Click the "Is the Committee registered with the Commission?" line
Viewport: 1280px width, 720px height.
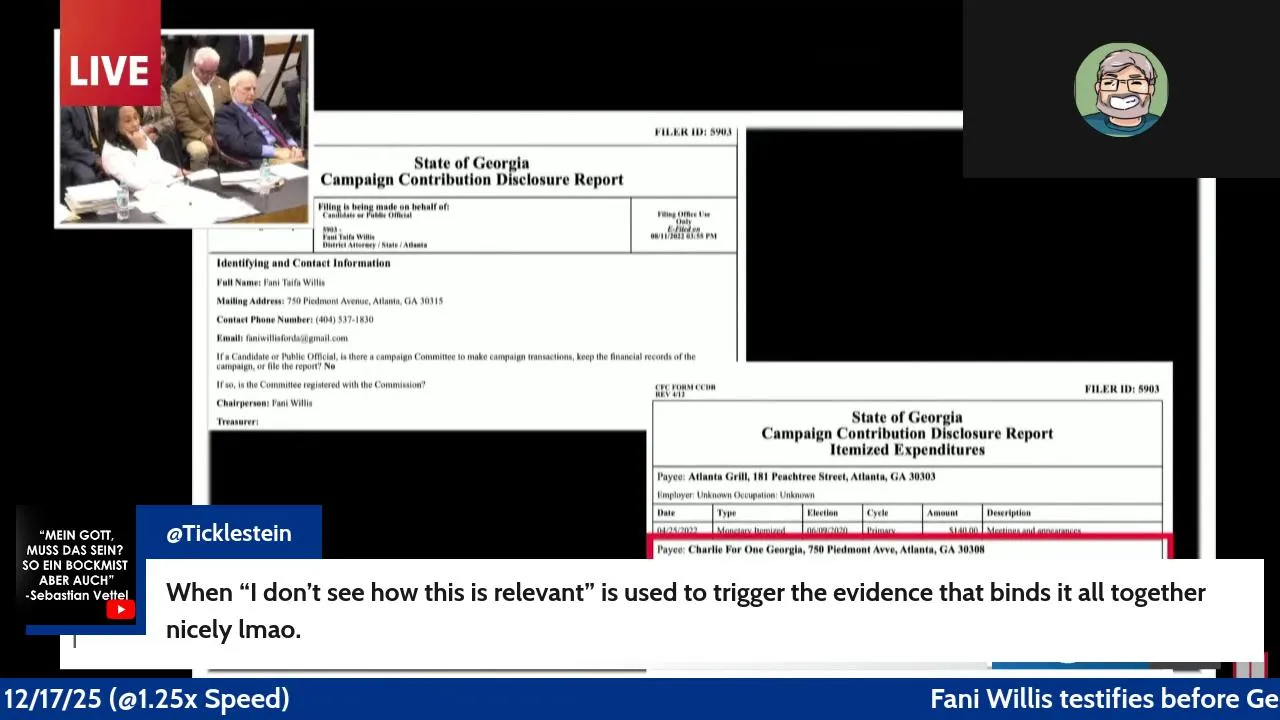click(x=320, y=385)
